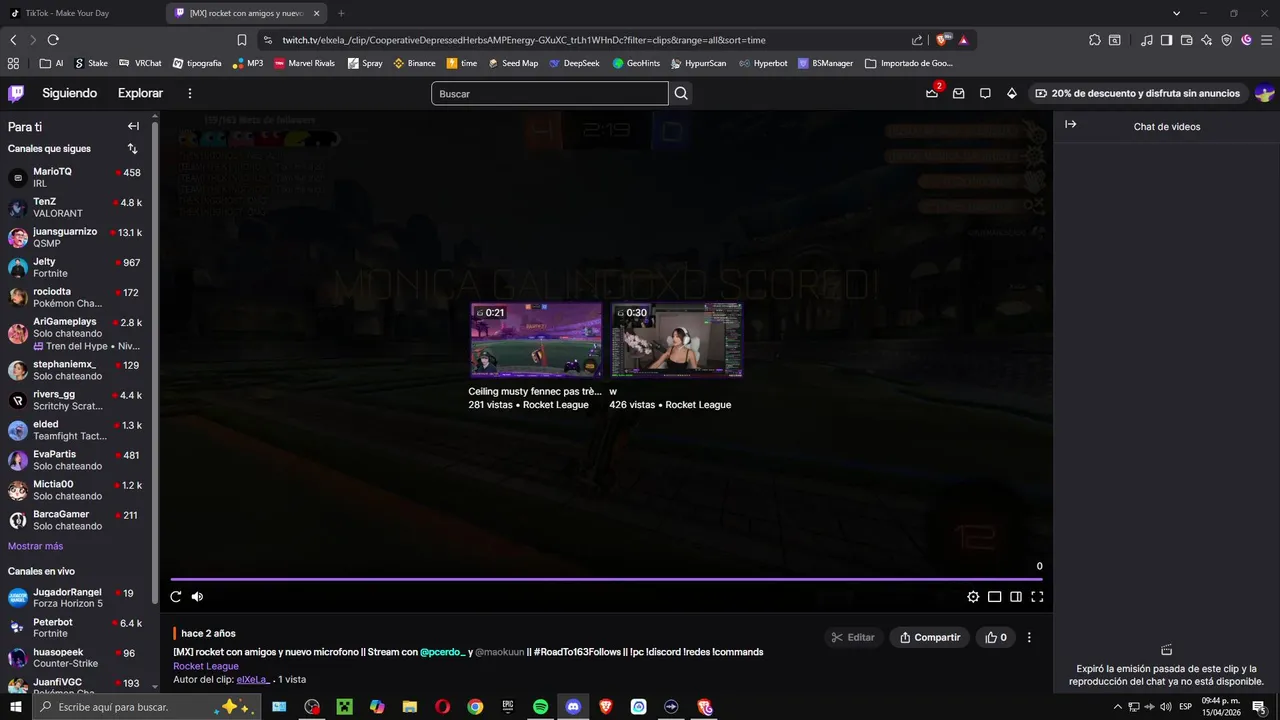
Task: Reload the page
Action: 53,40
